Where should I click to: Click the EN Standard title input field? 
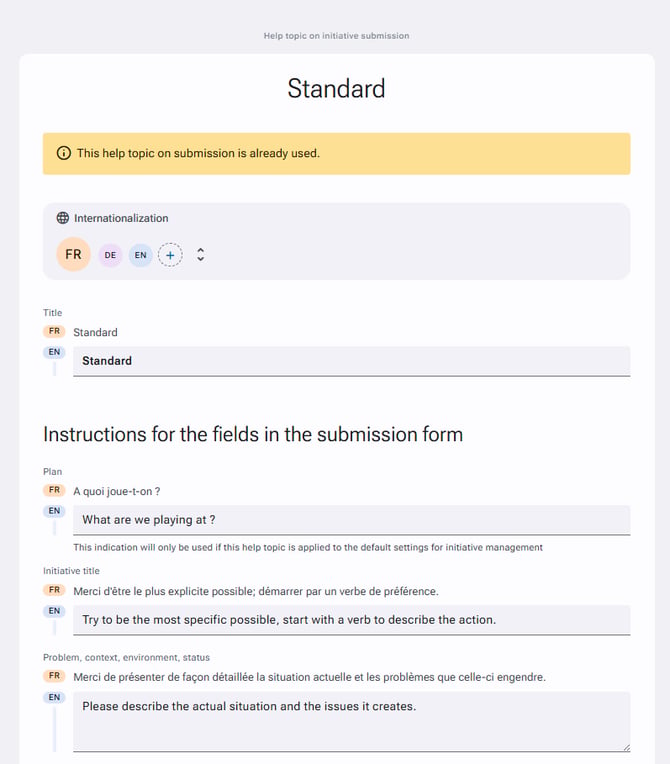(351, 361)
